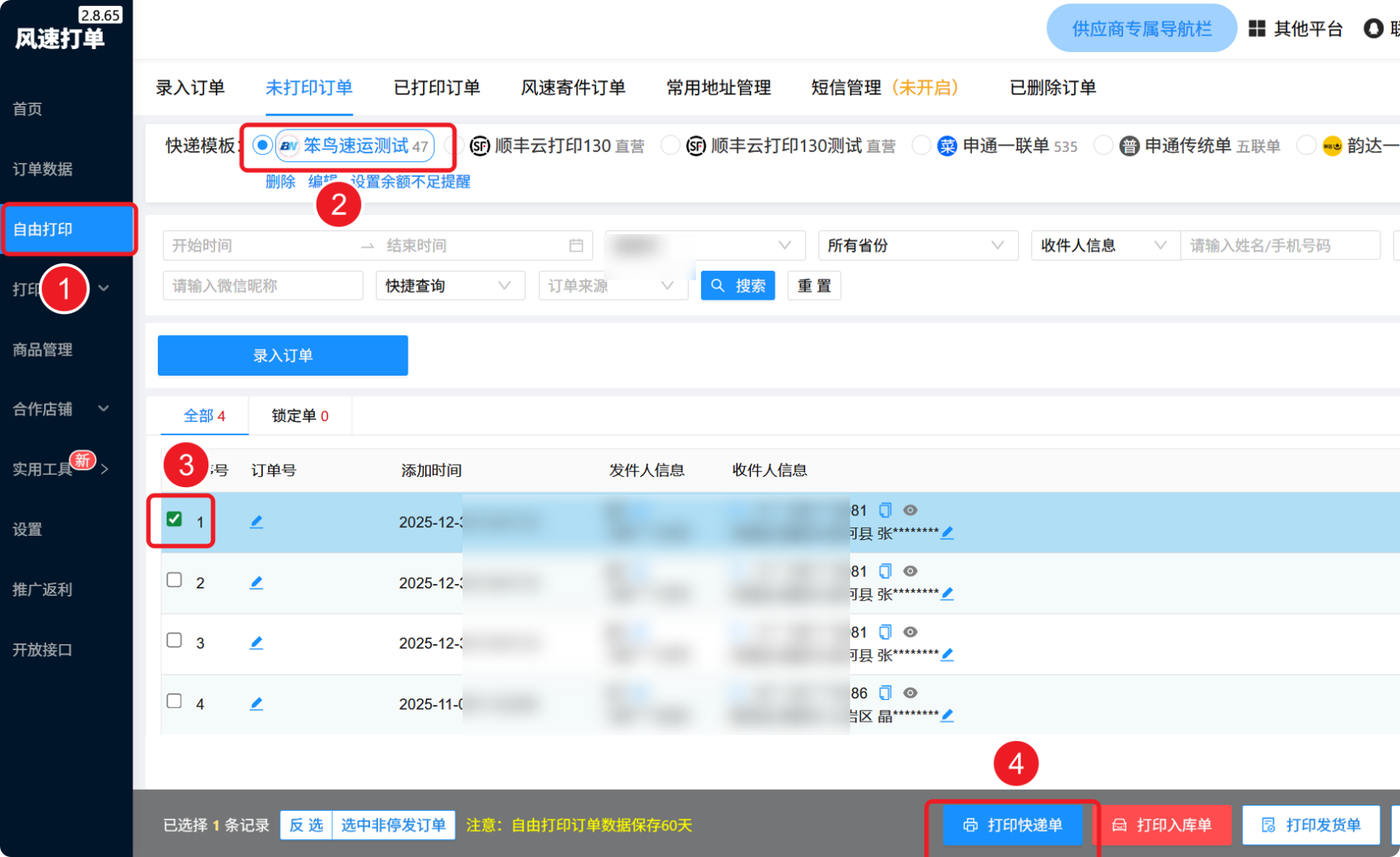Open the date range calendar icon
The height and width of the screenshot is (857, 1400).
click(x=576, y=245)
